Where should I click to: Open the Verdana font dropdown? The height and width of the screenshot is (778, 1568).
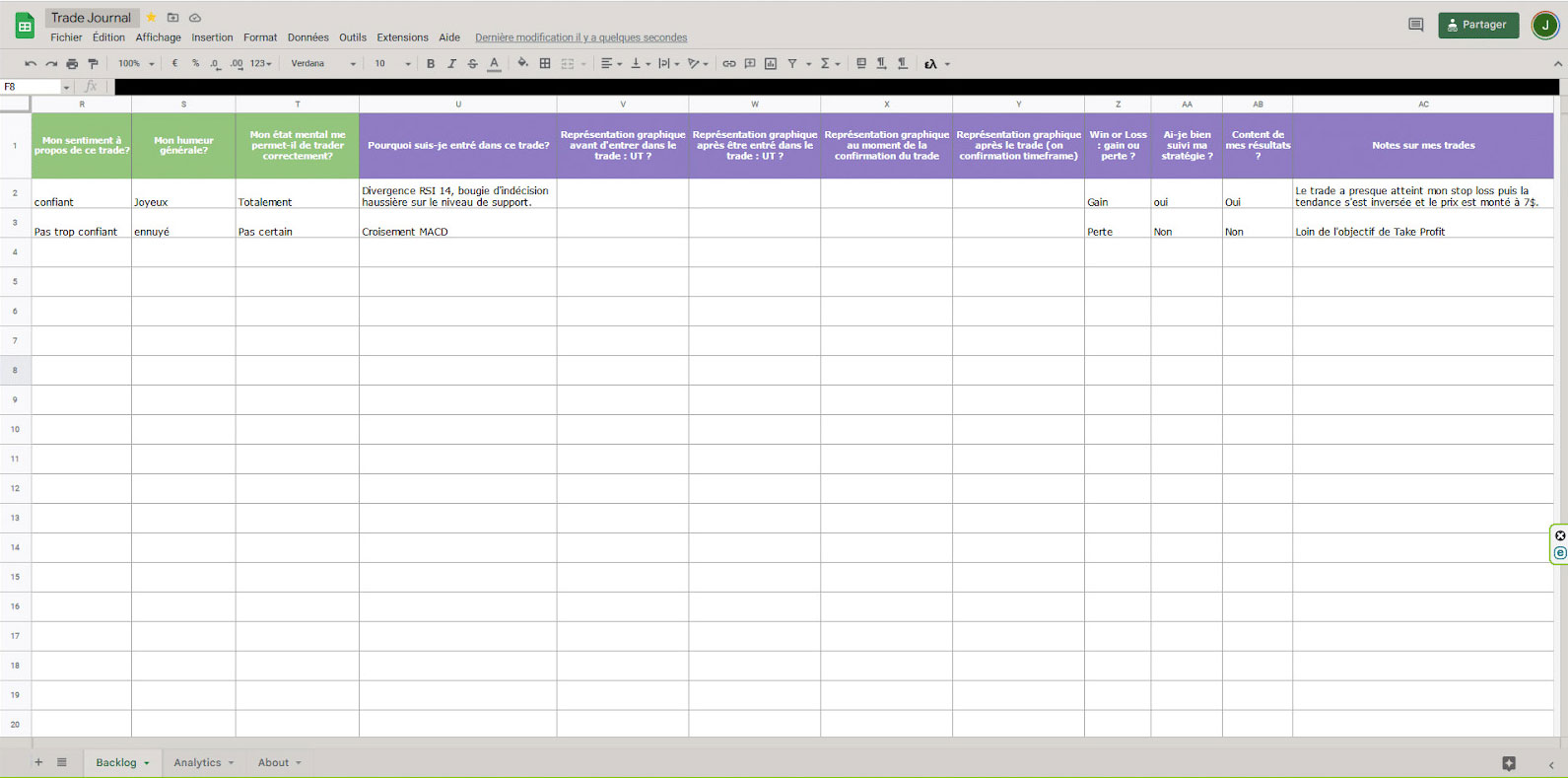[x=323, y=63]
